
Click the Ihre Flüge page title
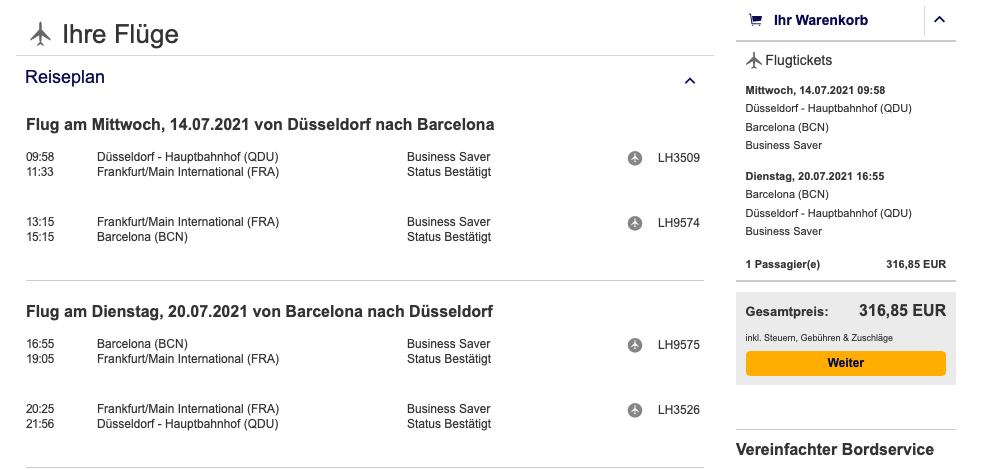tap(120, 34)
